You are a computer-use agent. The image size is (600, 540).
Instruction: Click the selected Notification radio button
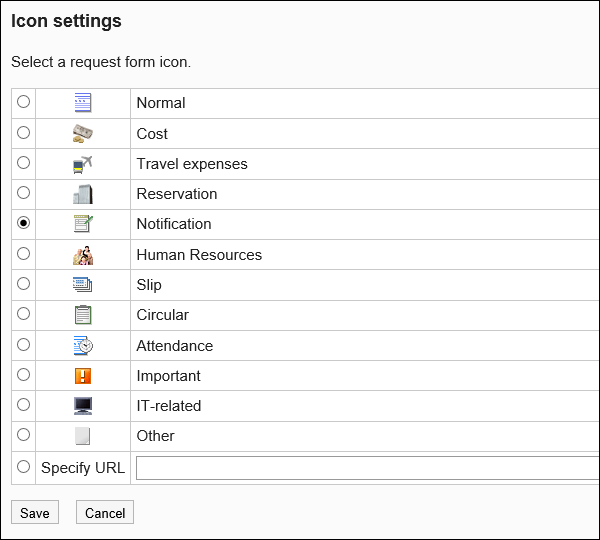coord(23,223)
